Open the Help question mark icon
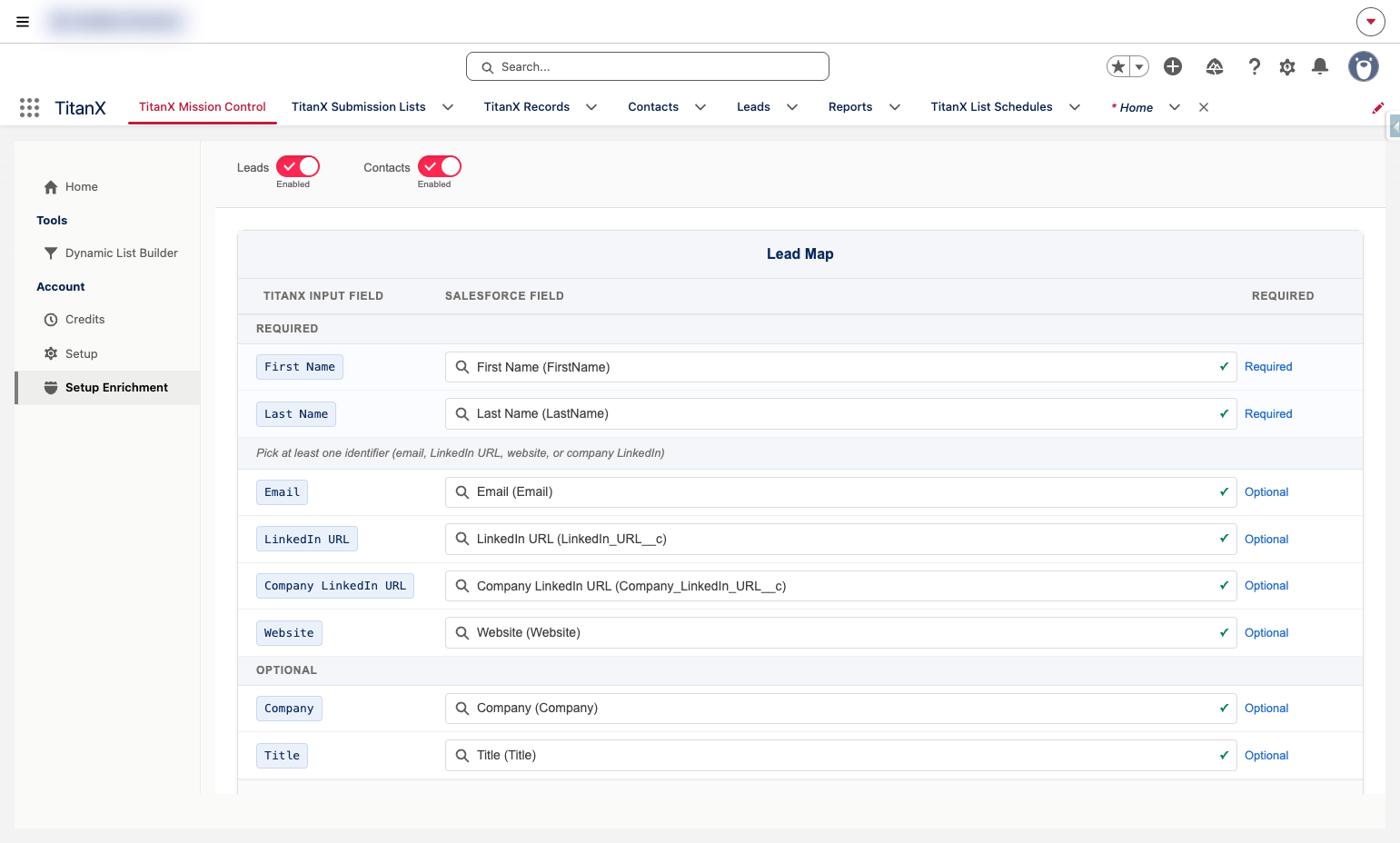 point(1255,66)
